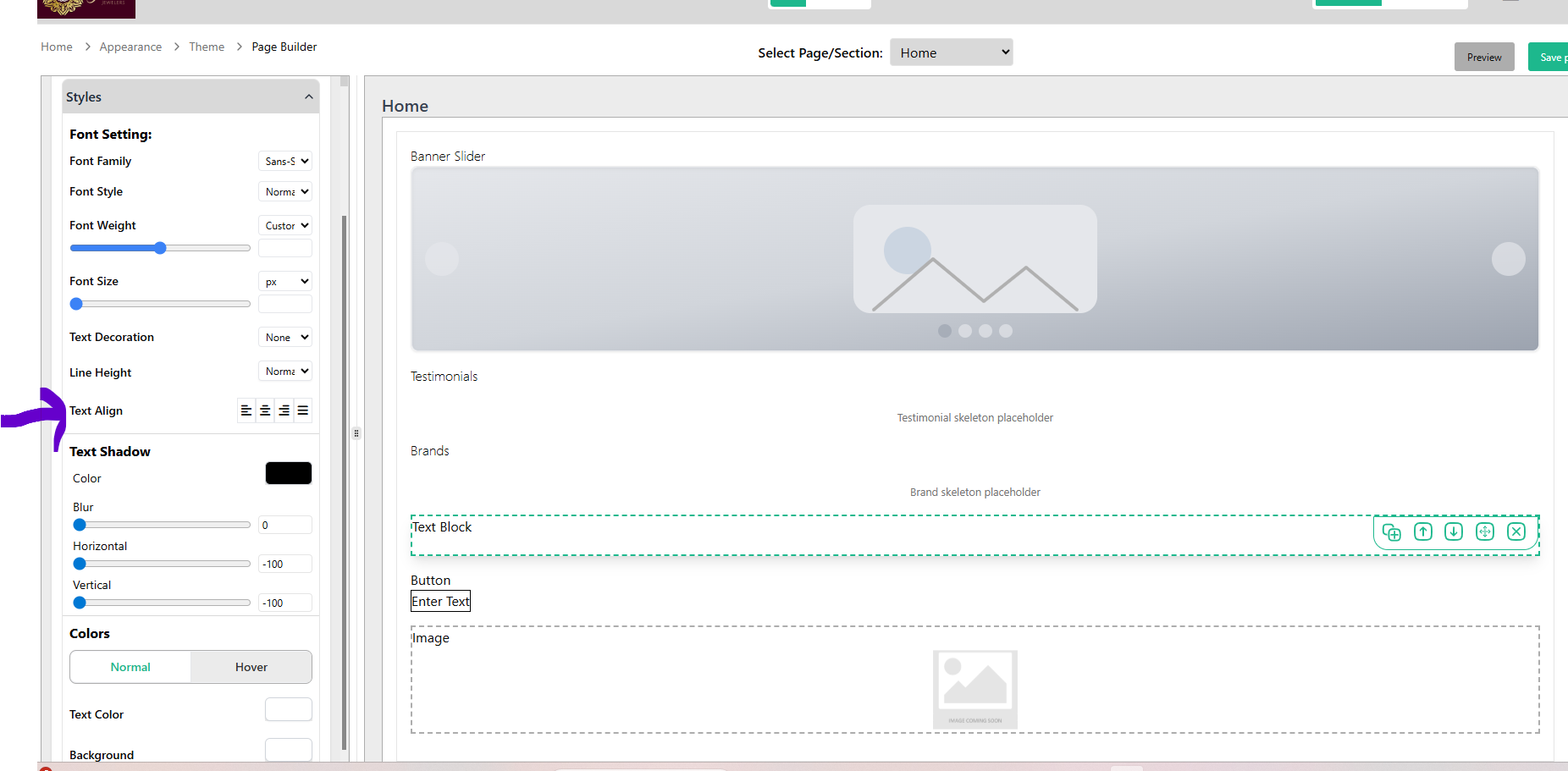
Task: Click the store logo in the header
Action: click(86, 8)
